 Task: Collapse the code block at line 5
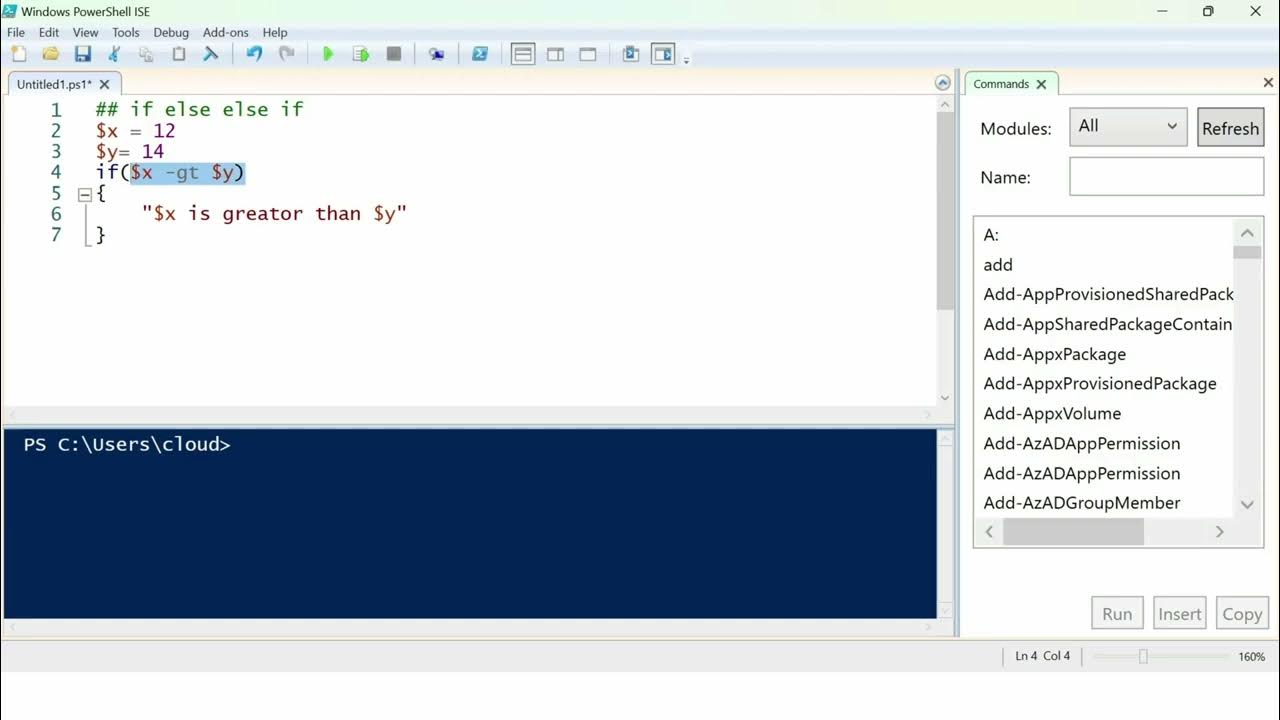tap(85, 194)
